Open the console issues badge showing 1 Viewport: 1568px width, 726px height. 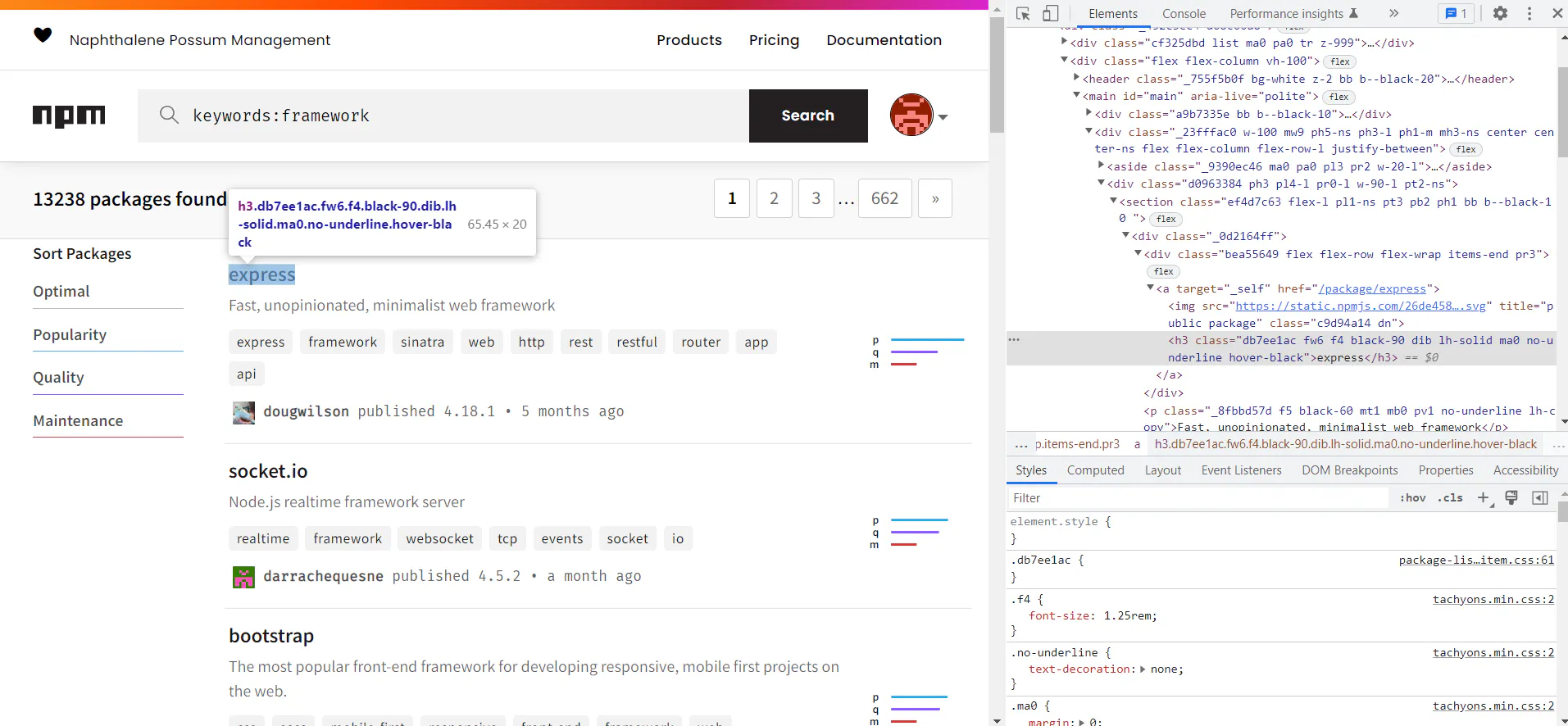pyautogui.click(x=1456, y=13)
